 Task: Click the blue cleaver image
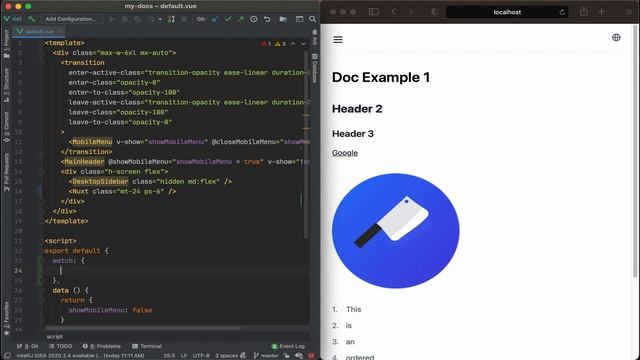(396, 231)
